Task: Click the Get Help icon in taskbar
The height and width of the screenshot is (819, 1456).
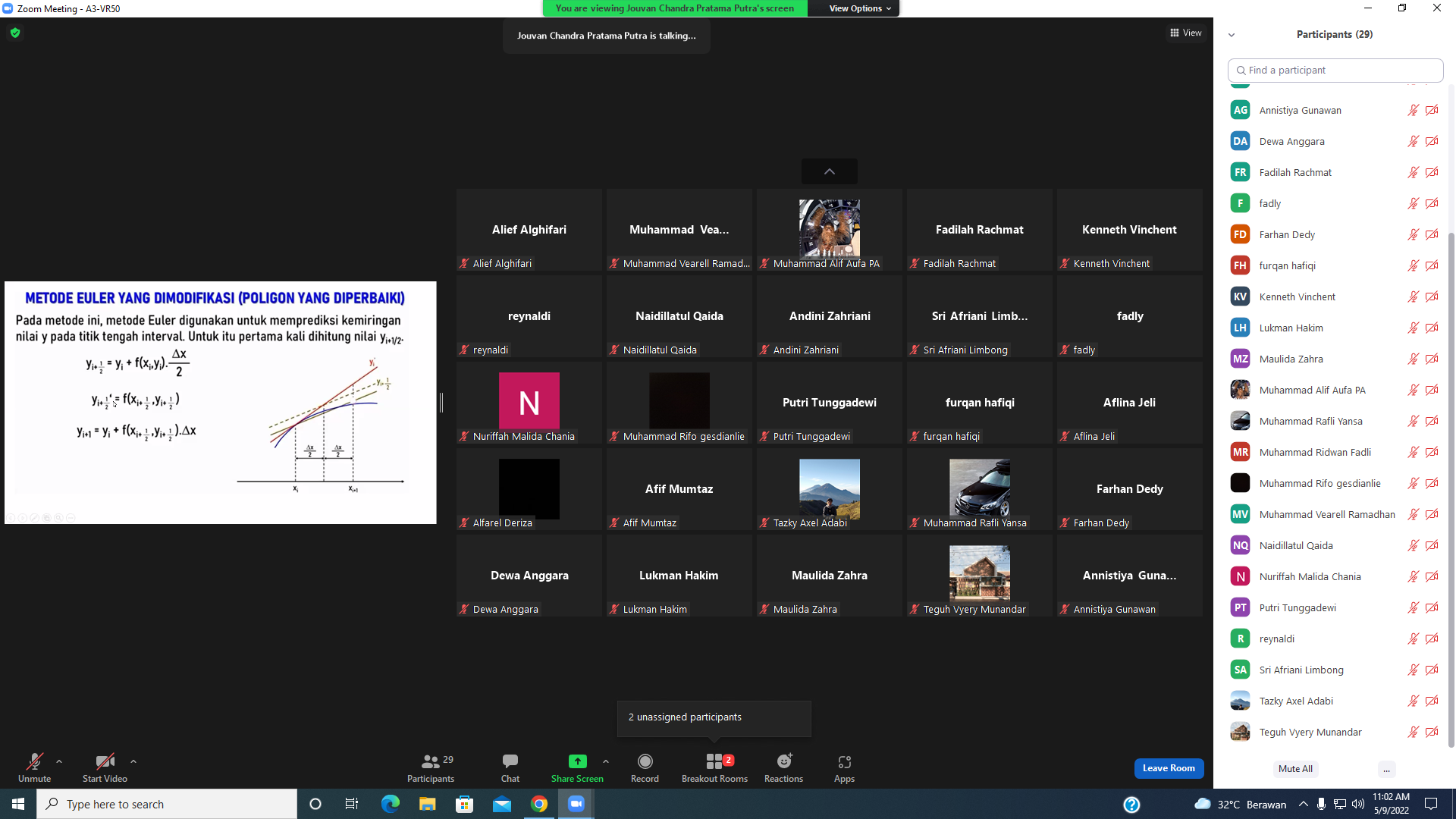Action: click(x=1131, y=805)
